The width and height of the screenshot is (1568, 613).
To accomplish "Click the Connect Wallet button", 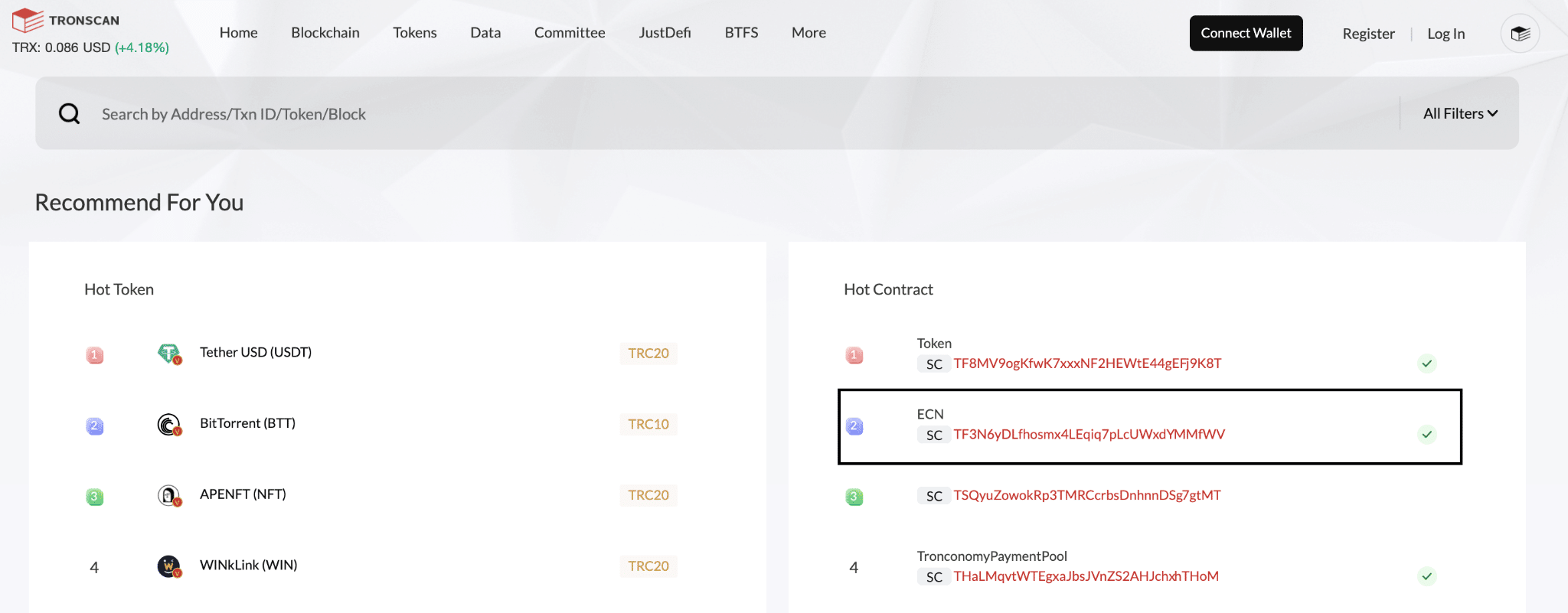I will [x=1246, y=33].
